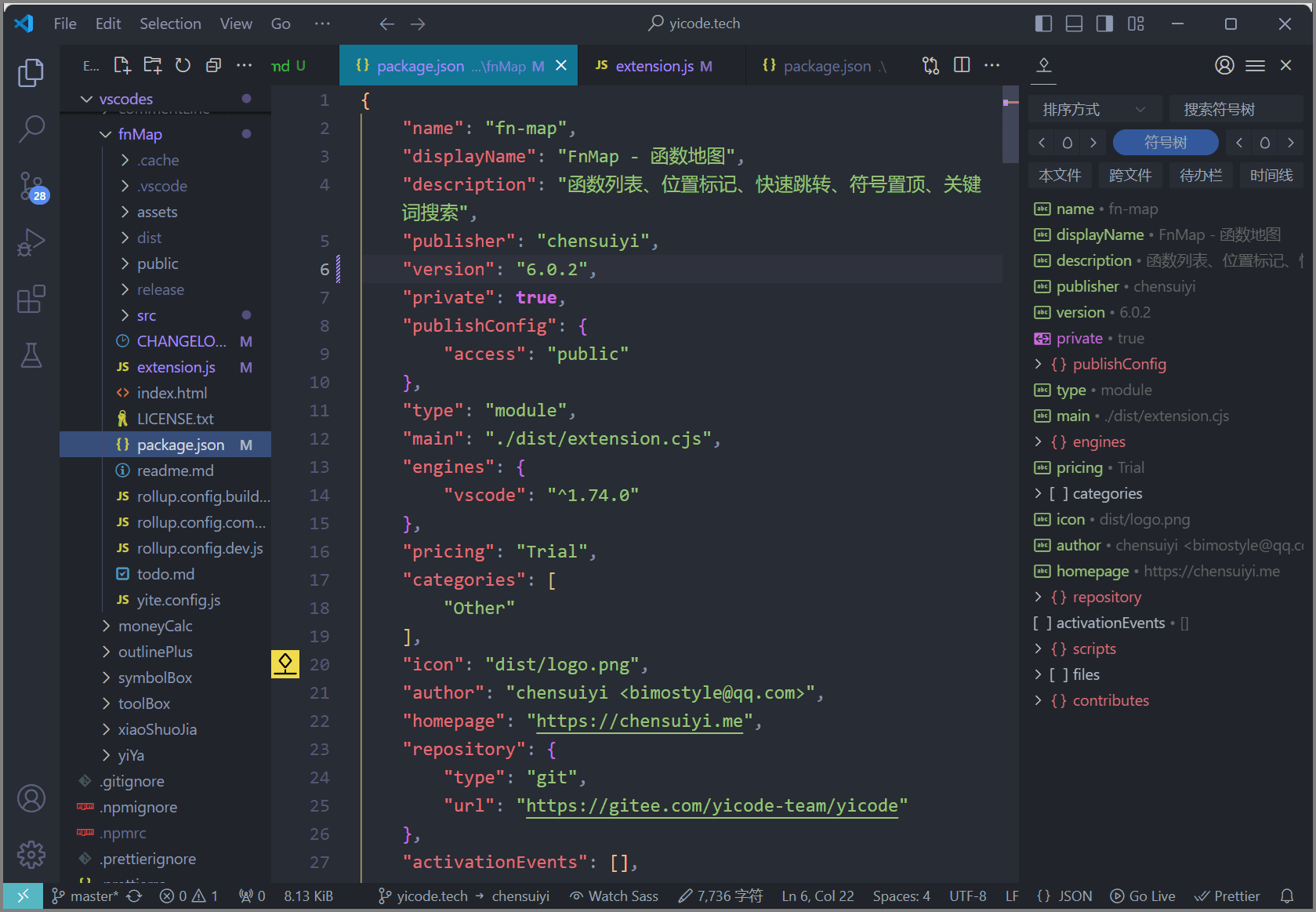The width and height of the screenshot is (1316, 912).
Task: Open the File menu
Action: coord(65,24)
